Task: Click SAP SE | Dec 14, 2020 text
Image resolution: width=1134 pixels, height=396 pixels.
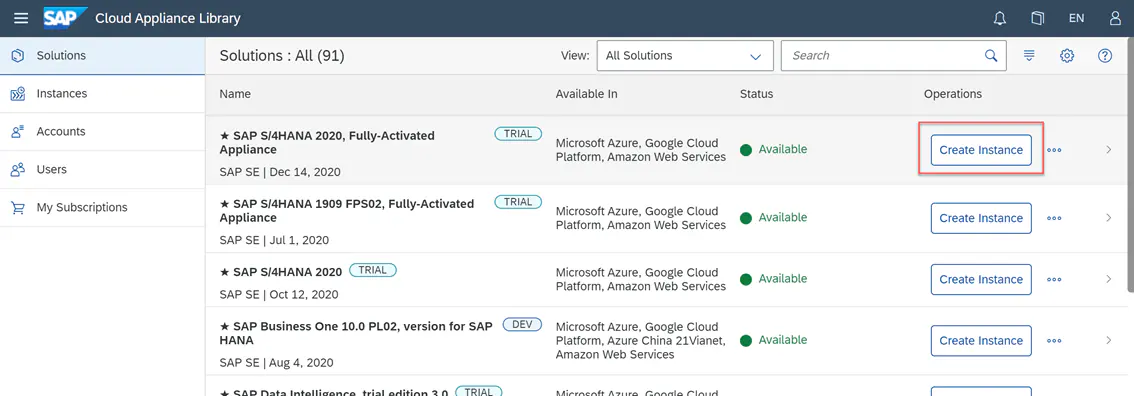Action: [x=280, y=172]
